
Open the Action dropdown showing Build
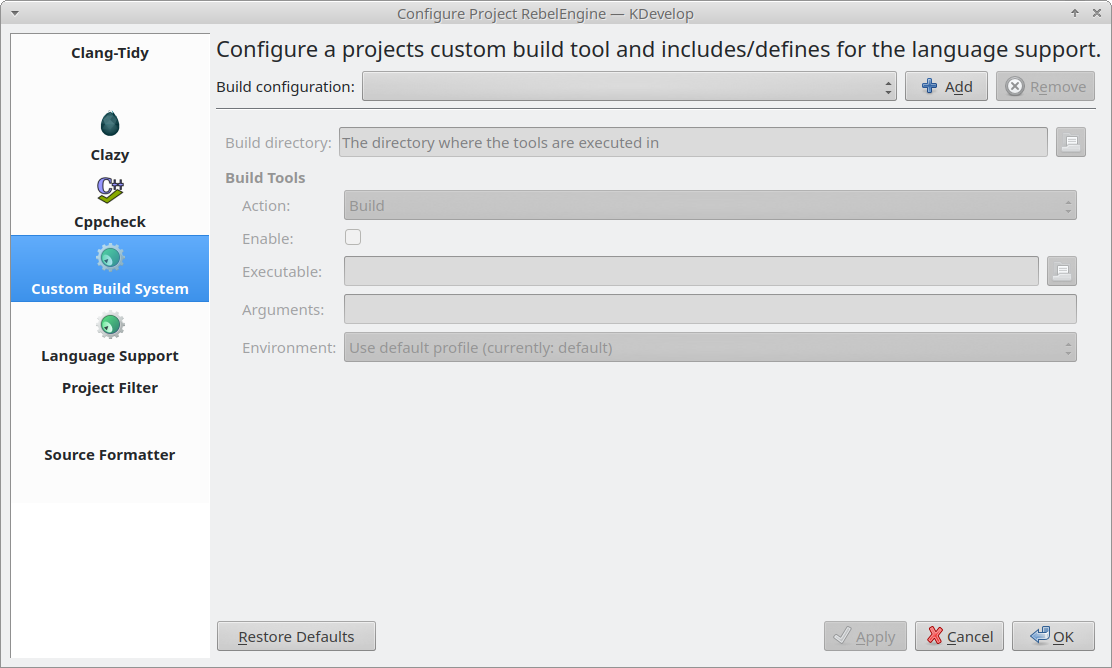click(710, 206)
